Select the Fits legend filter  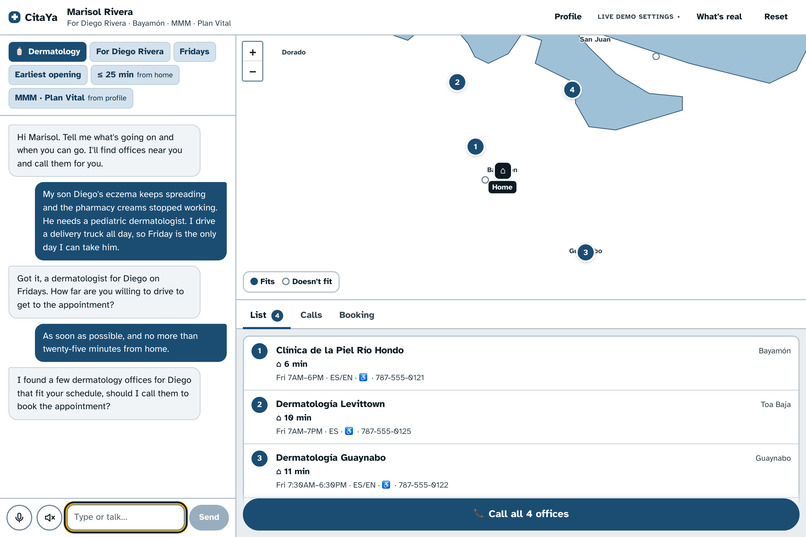coord(262,282)
